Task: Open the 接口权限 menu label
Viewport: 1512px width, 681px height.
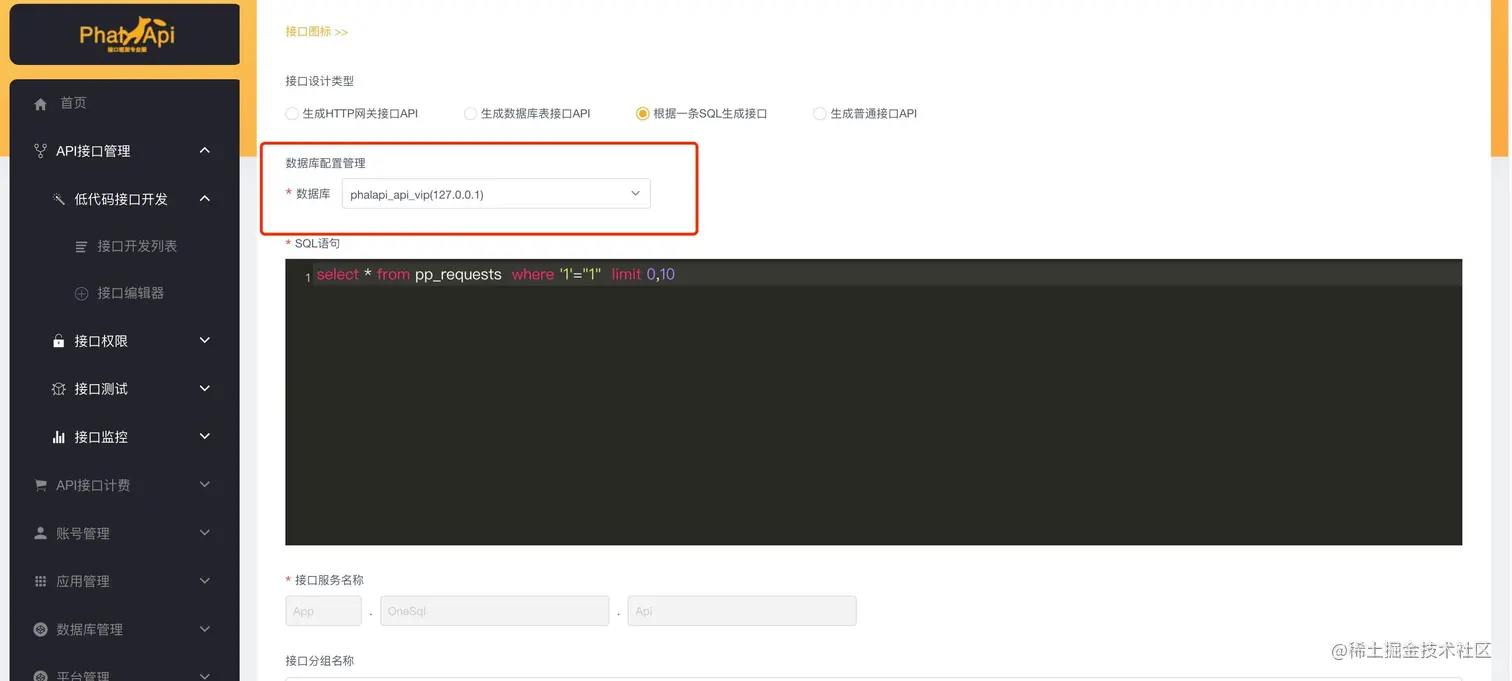Action: [x=101, y=341]
